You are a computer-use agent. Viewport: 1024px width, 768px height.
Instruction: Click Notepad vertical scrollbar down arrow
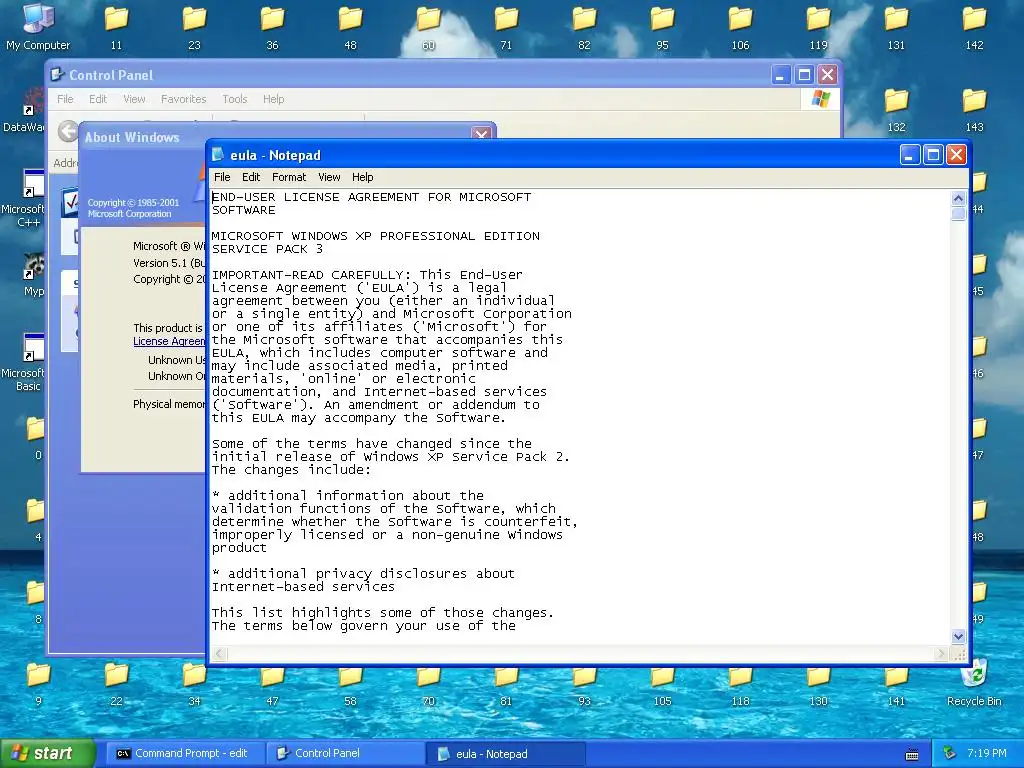coord(958,636)
